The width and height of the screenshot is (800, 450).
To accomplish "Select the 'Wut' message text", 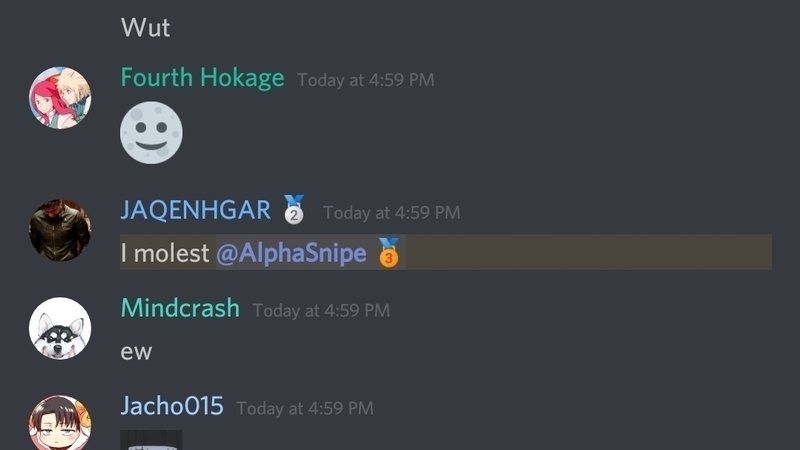I will pos(145,28).
